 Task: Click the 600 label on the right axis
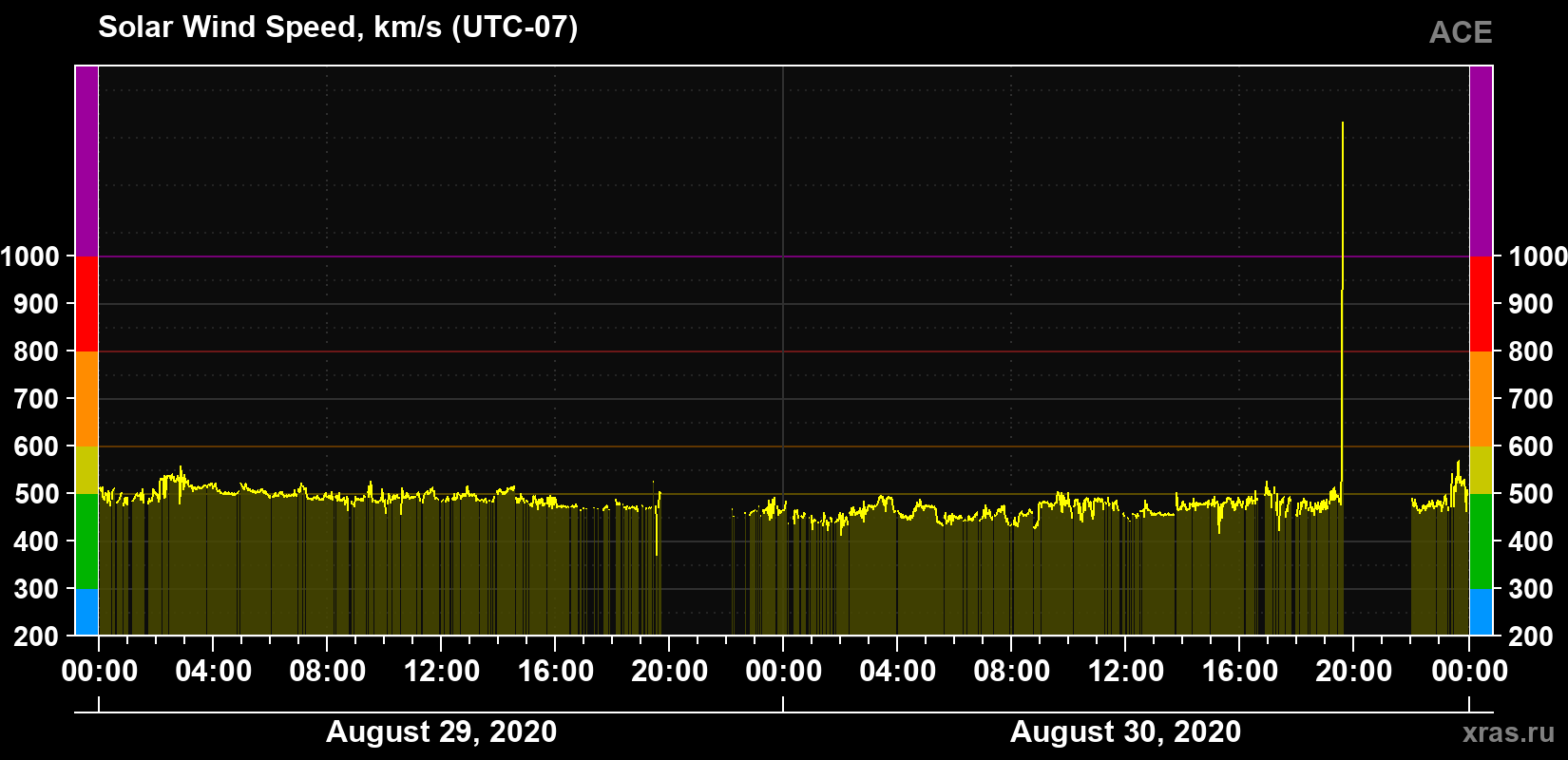tap(1532, 446)
